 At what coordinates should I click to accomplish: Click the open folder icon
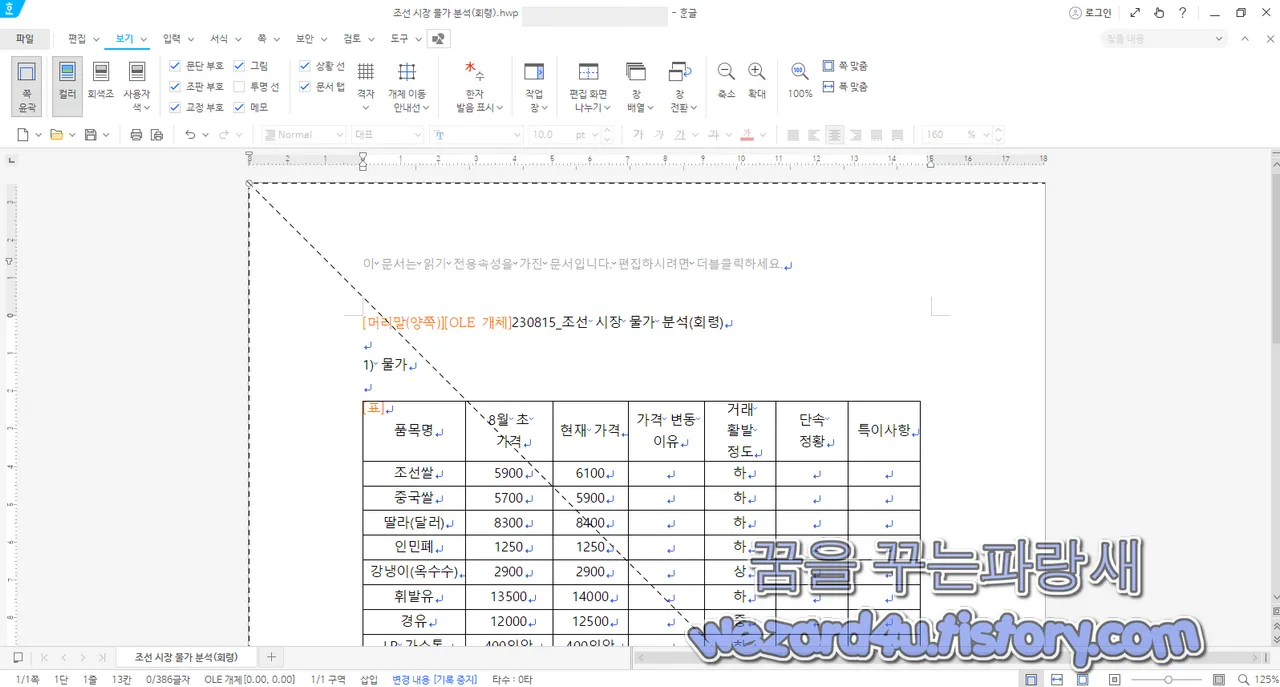point(57,134)
